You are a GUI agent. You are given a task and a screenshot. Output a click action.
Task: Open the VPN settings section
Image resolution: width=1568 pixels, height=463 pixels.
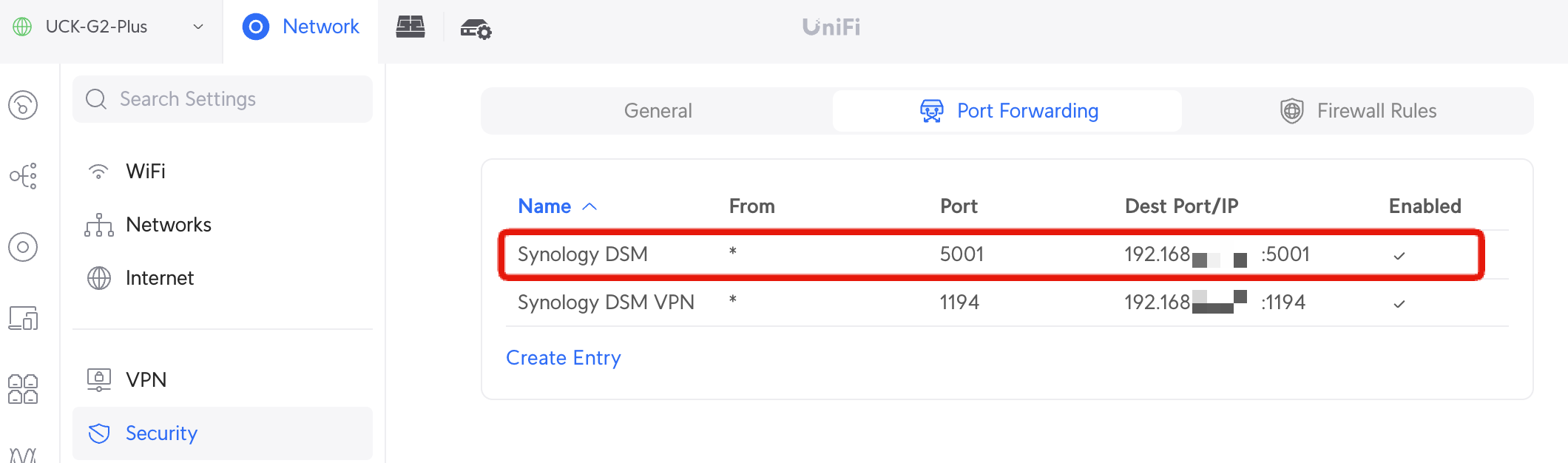146,380
